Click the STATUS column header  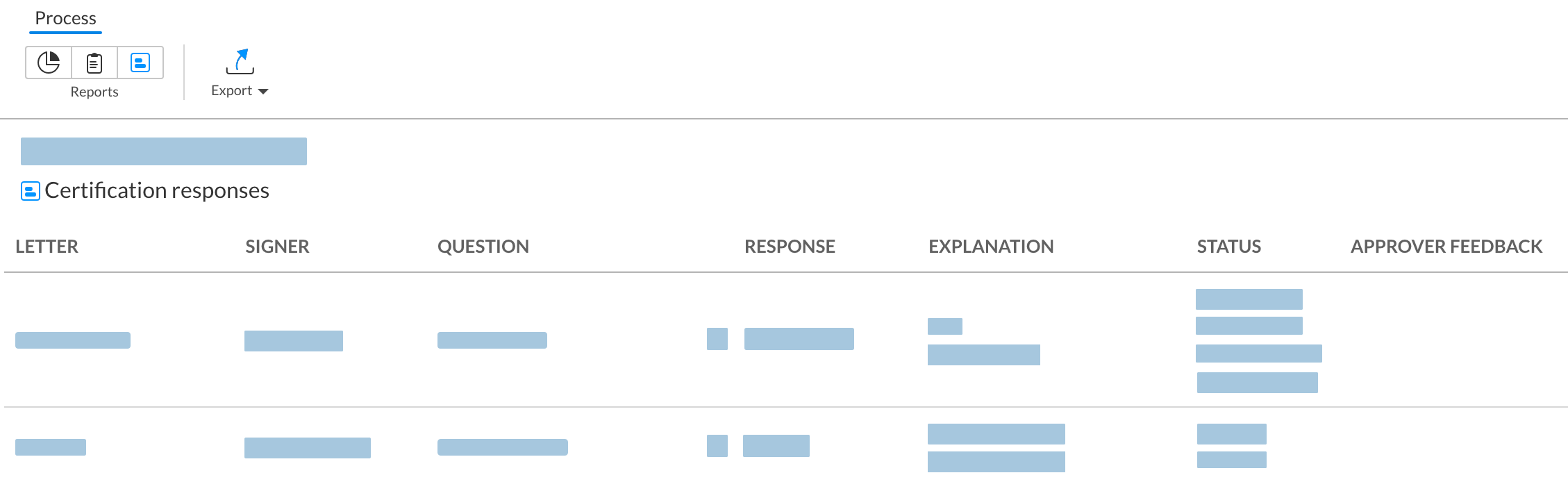click(x=1229, y=247)
